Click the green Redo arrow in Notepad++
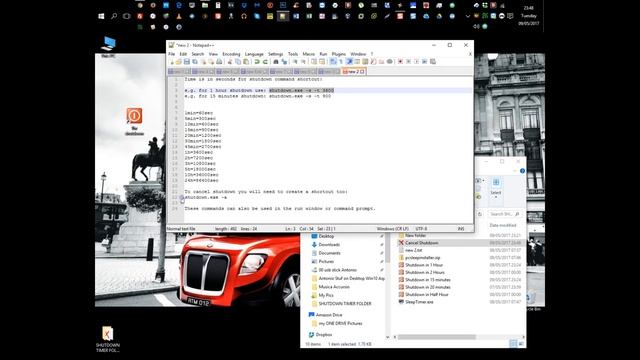640x360 pixels. click(x=265, y=62)
